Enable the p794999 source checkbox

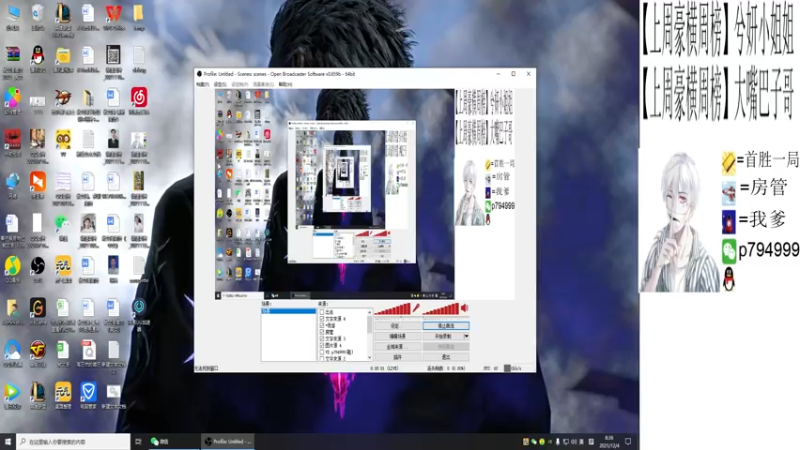pyautogui.click(x=322, y=352)
